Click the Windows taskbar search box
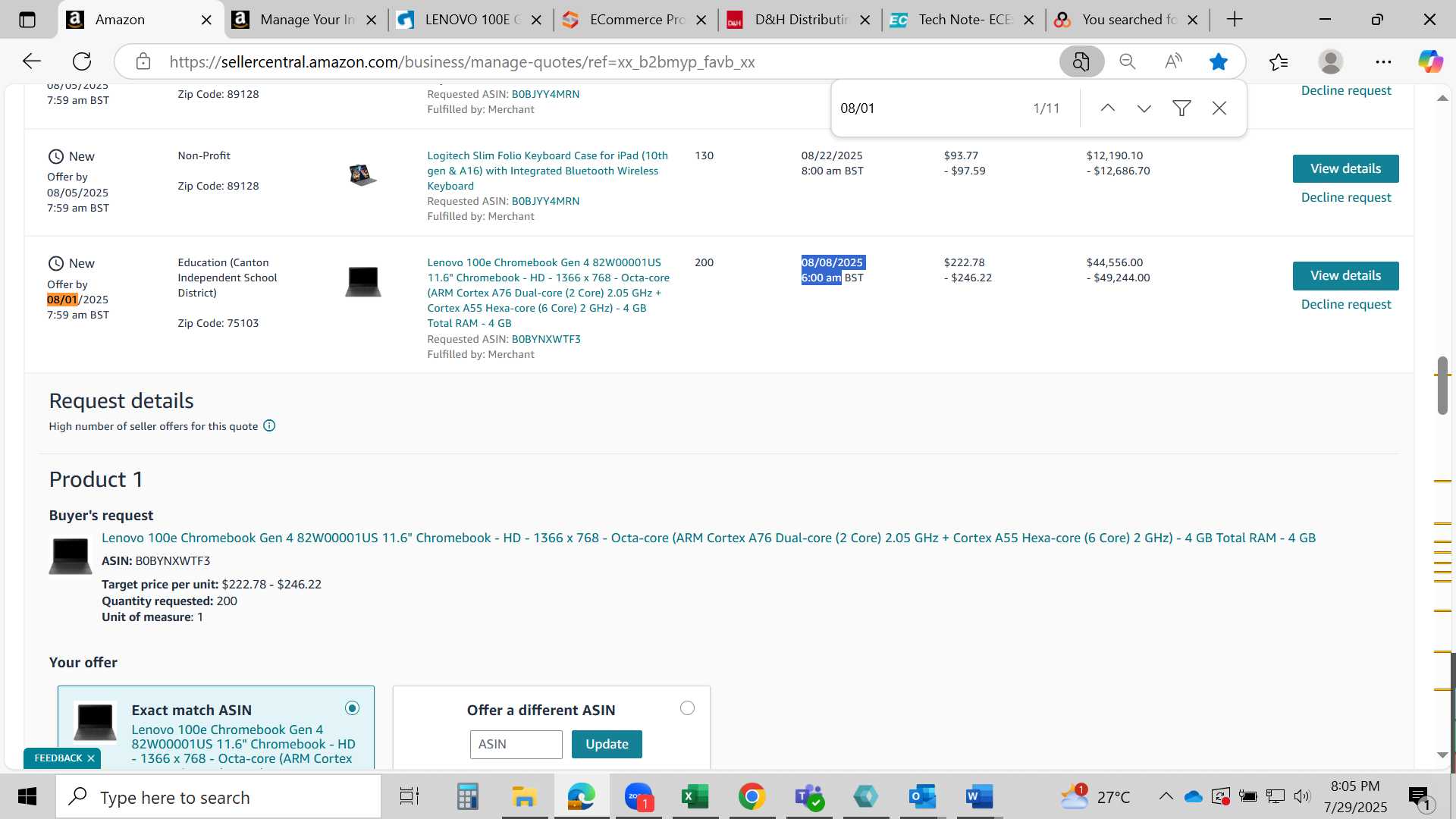The image size is (1456, 819). pos(218,796)
